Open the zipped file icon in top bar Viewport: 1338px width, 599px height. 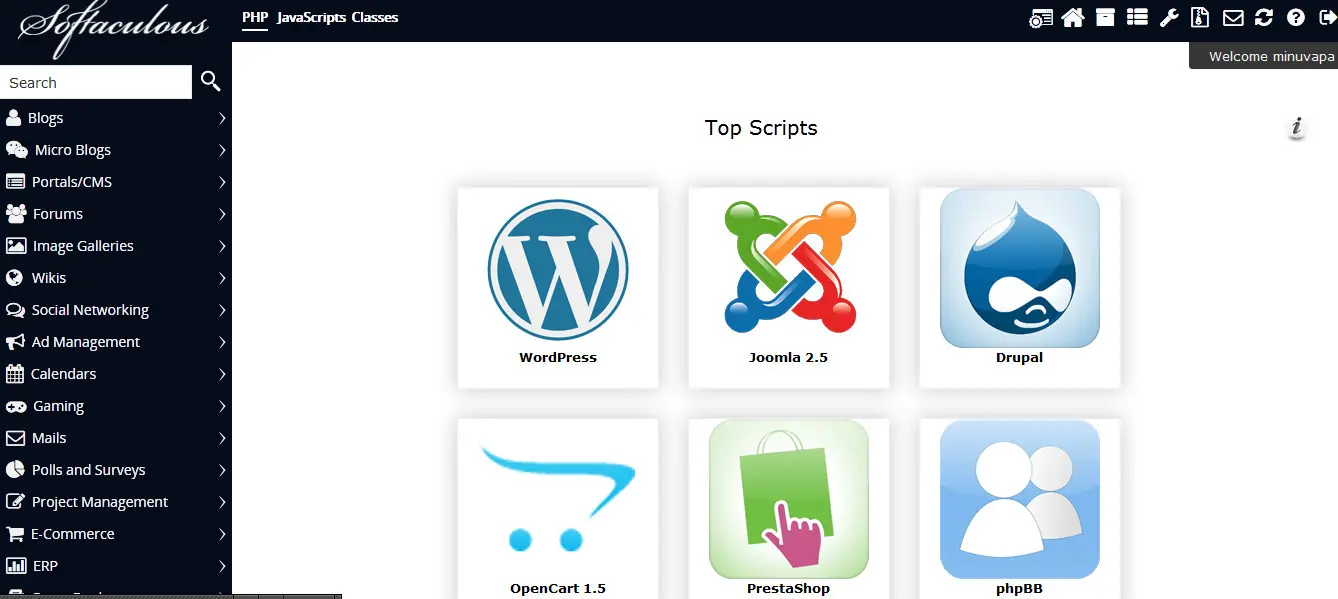(x=1201, y=17)
